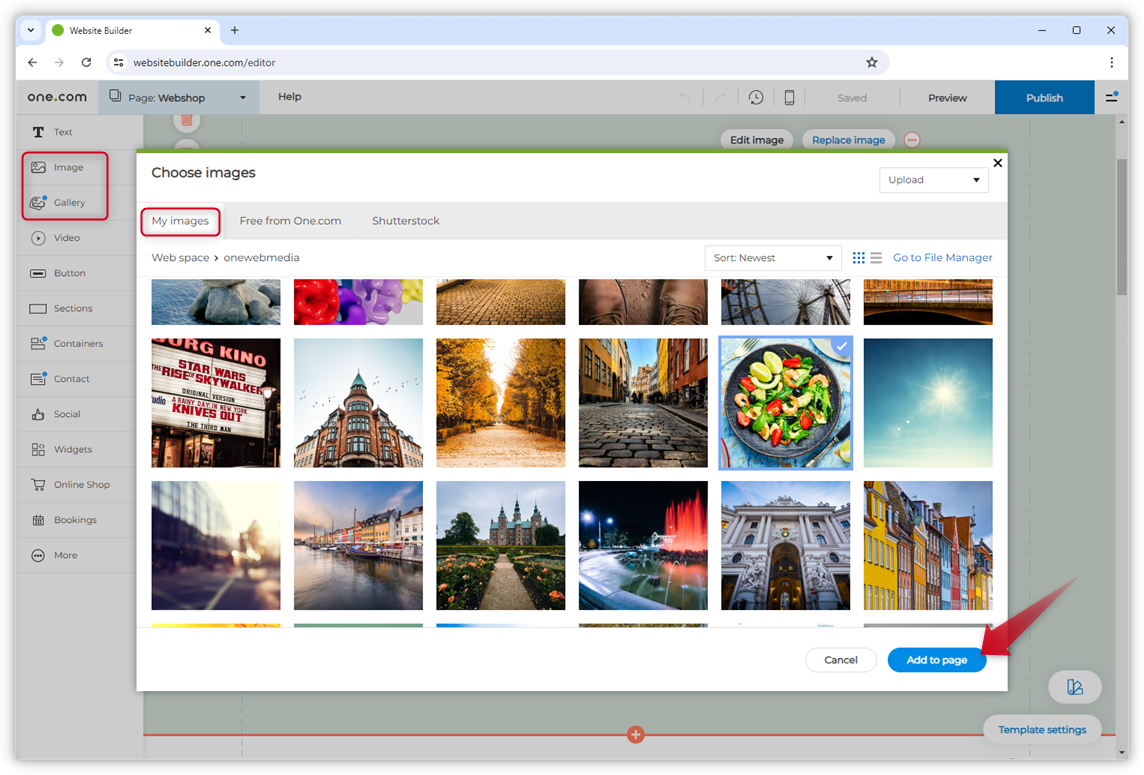Deselect the checked salad image checkmark
Viewport: 1144px width, 775px height.
tap(841, 347)
